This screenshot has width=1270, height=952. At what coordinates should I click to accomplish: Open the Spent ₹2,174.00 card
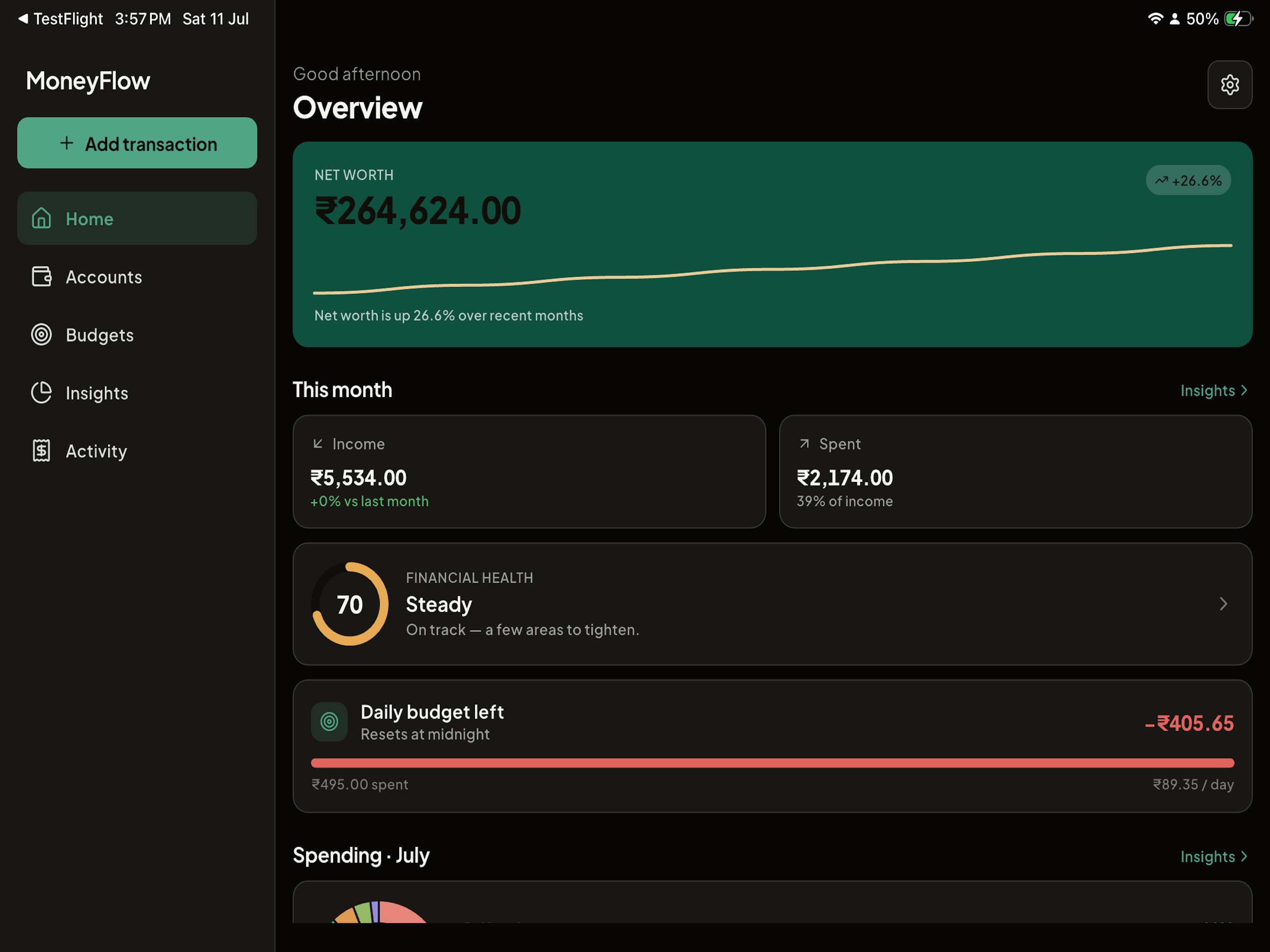[1016, 472]
